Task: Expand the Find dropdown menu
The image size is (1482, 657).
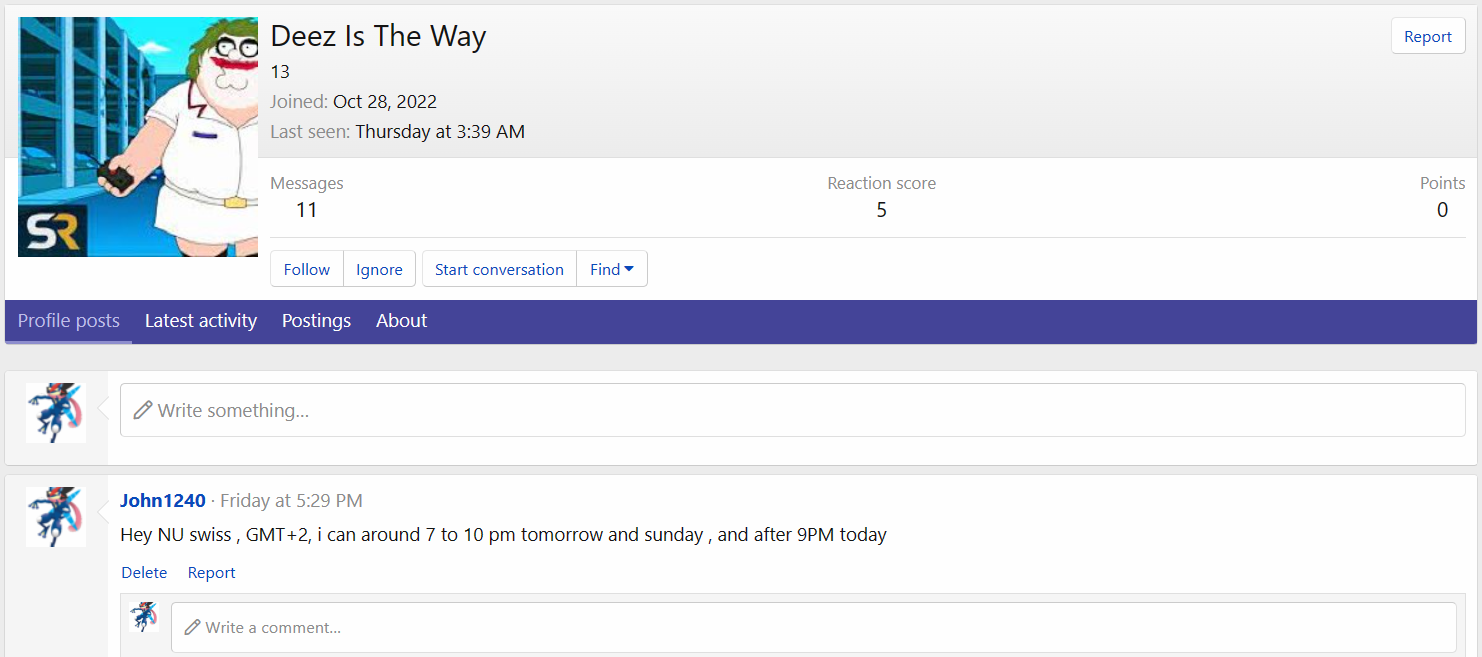Action: pos(612,269)
